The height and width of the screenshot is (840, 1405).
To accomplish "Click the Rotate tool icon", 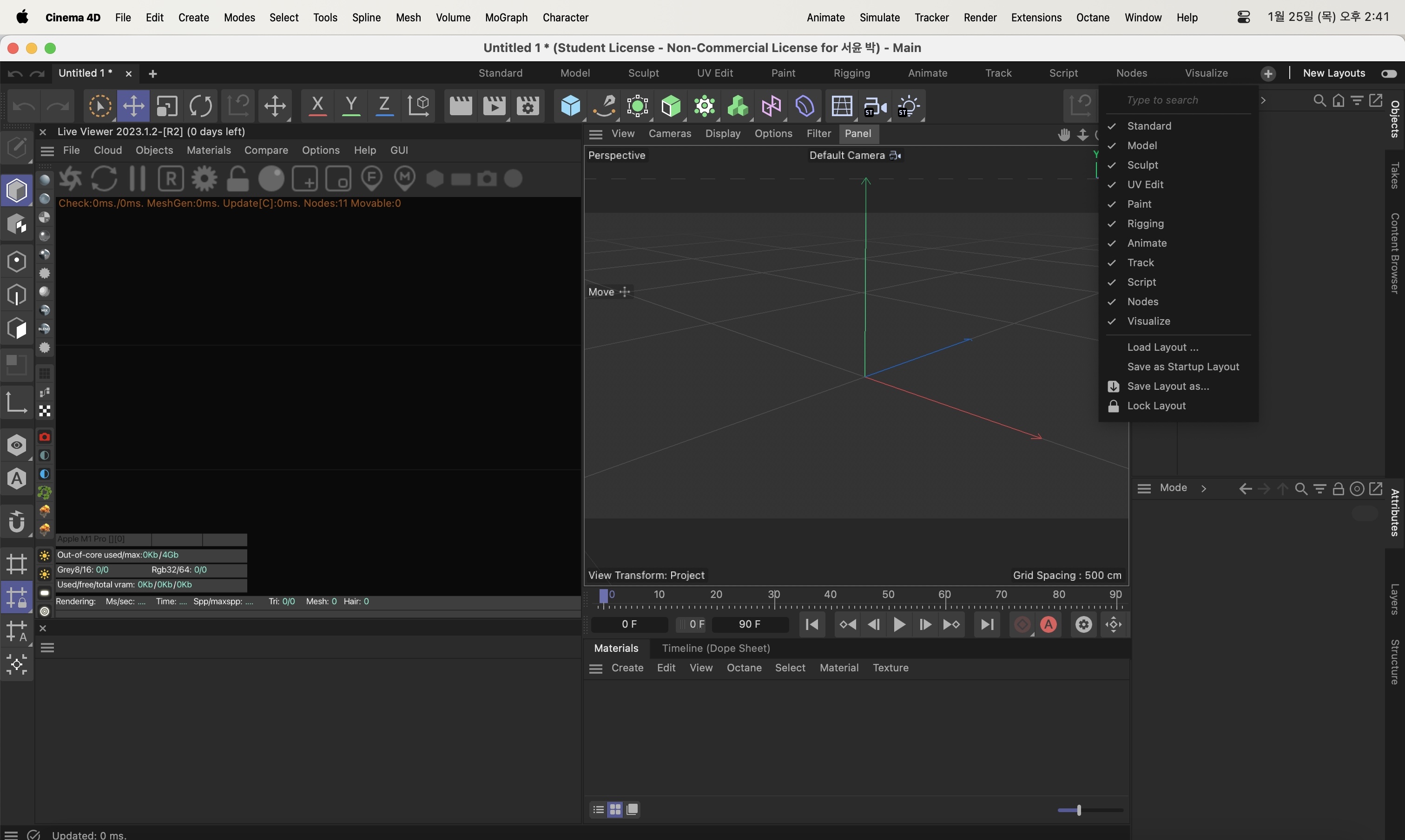I will tap(200, 106).
